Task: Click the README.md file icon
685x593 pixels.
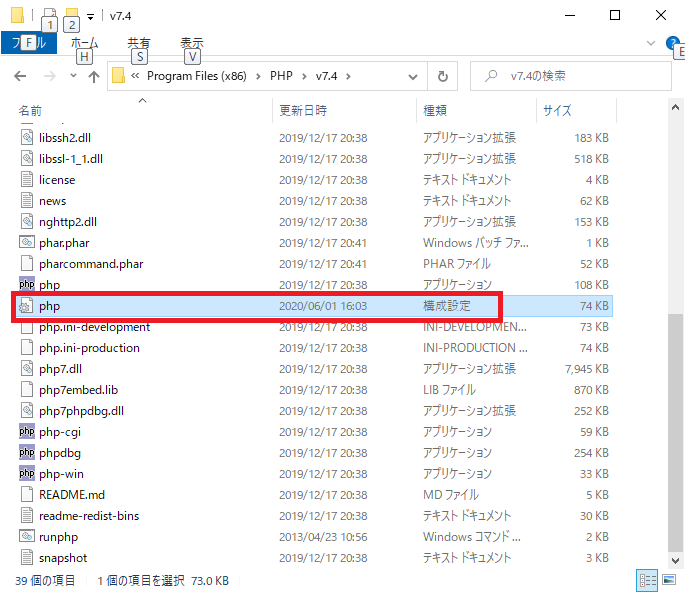Action: click(27, 494)
